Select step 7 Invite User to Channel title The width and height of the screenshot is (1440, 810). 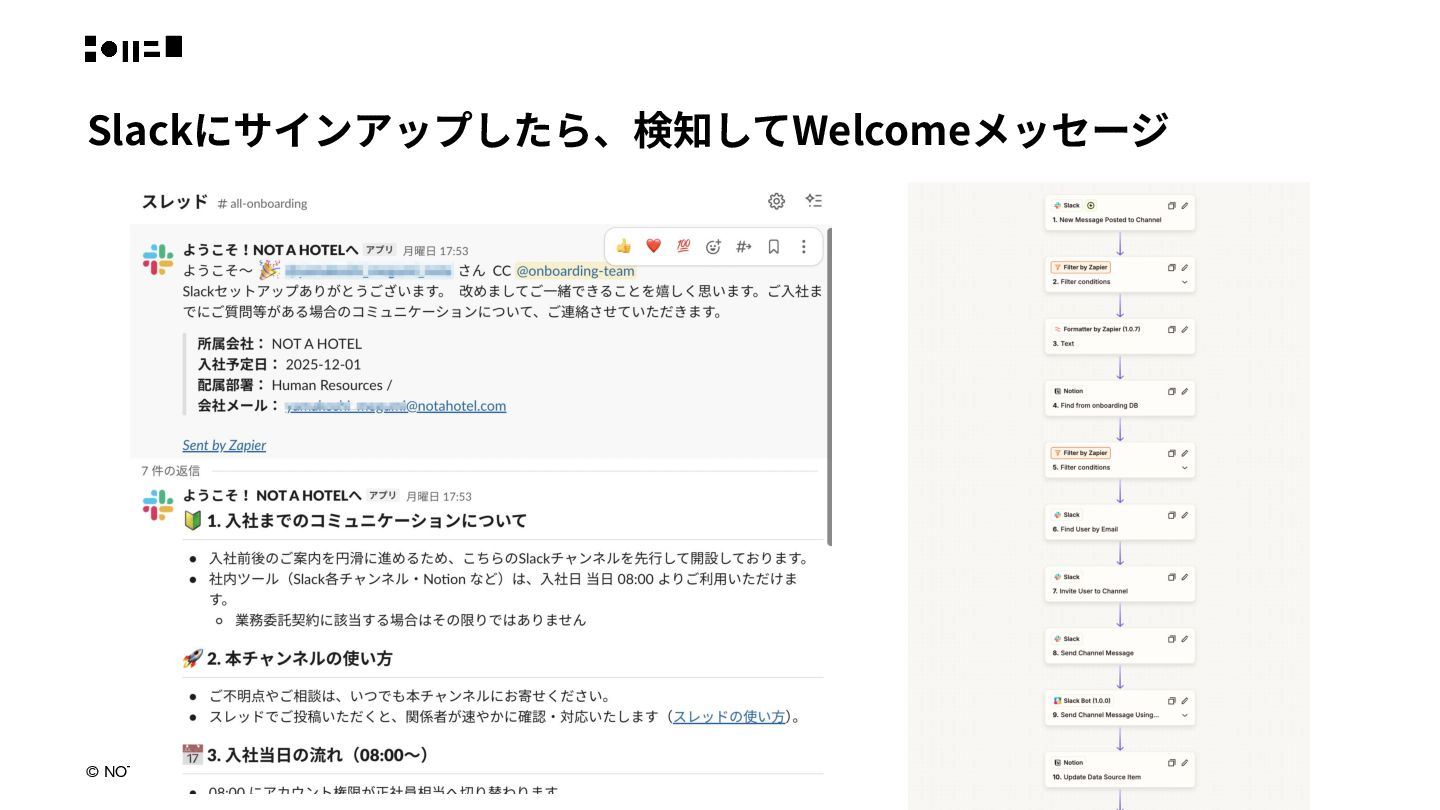coord(1090,591)
